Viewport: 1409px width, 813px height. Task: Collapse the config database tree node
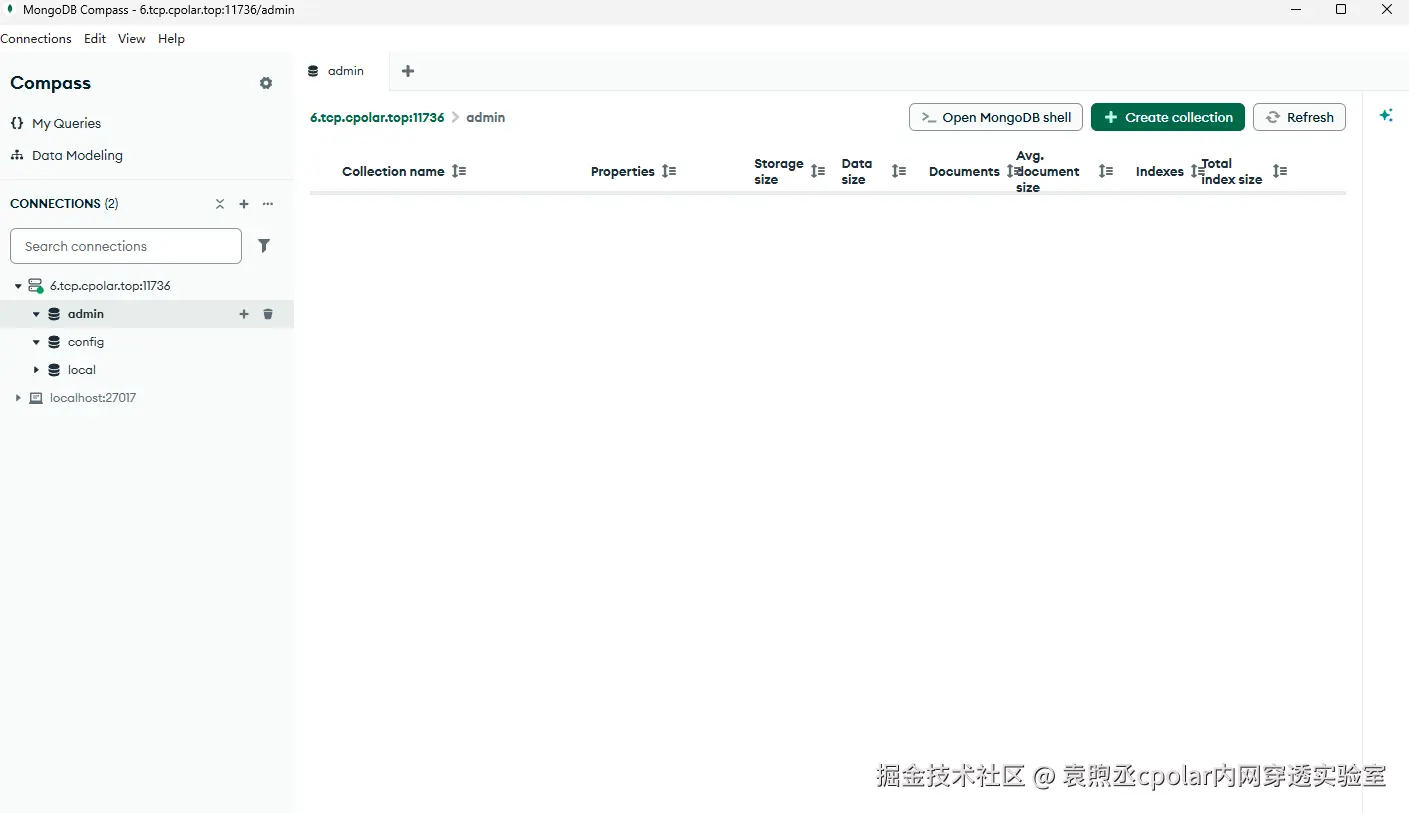(36, 342)
